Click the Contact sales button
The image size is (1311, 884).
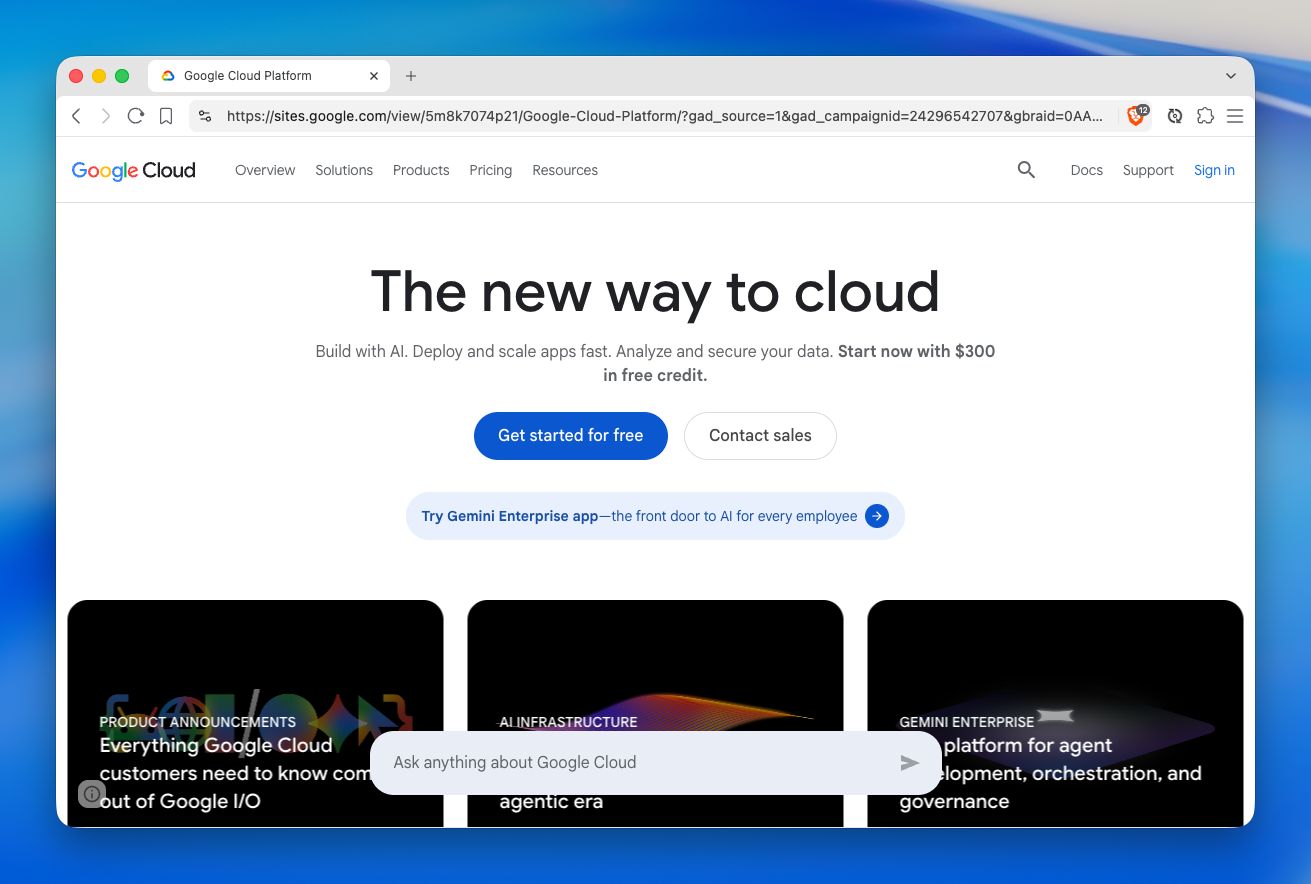coord(760,436)
